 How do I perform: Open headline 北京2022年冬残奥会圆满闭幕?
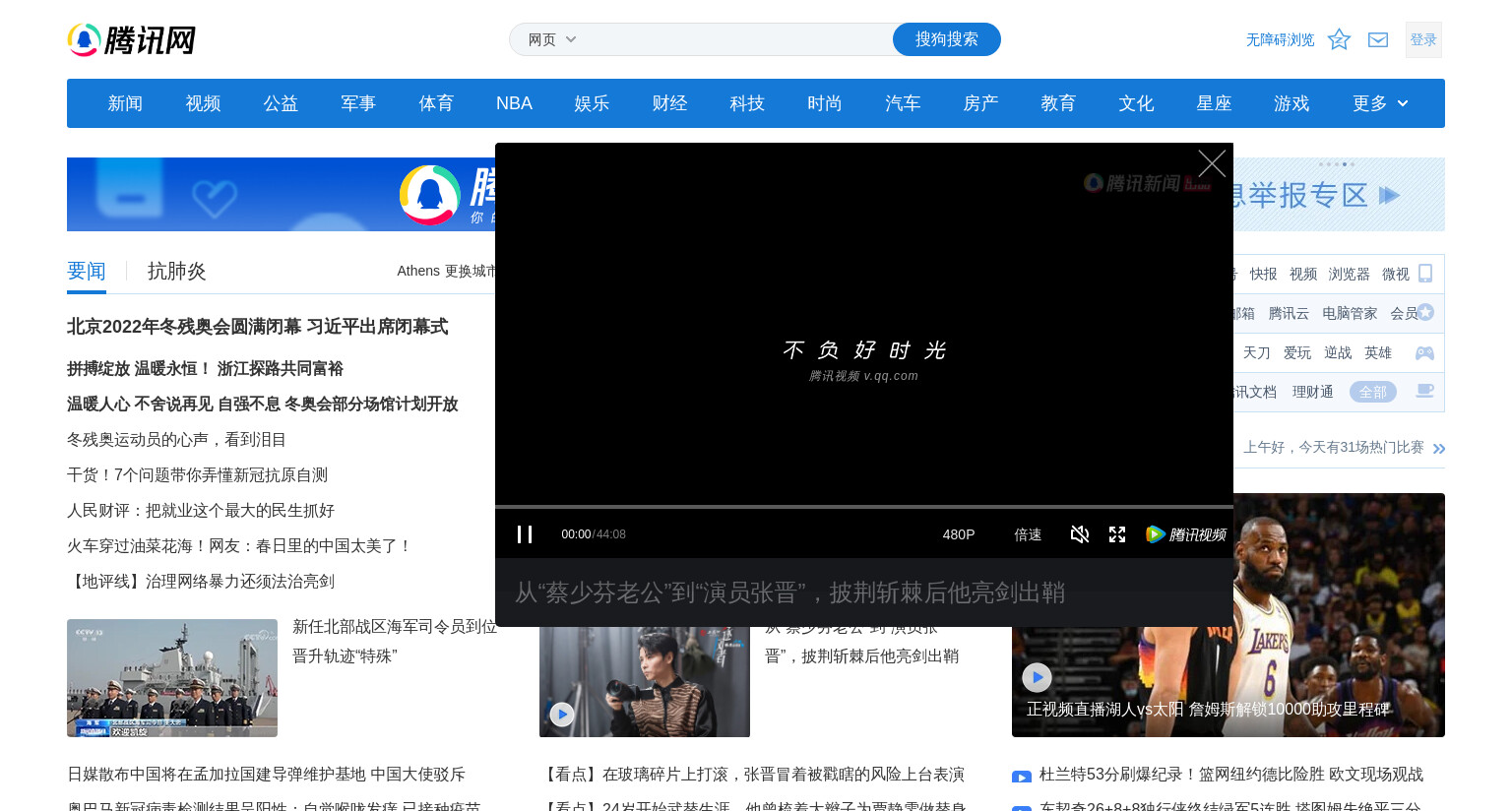click(258, 327)
